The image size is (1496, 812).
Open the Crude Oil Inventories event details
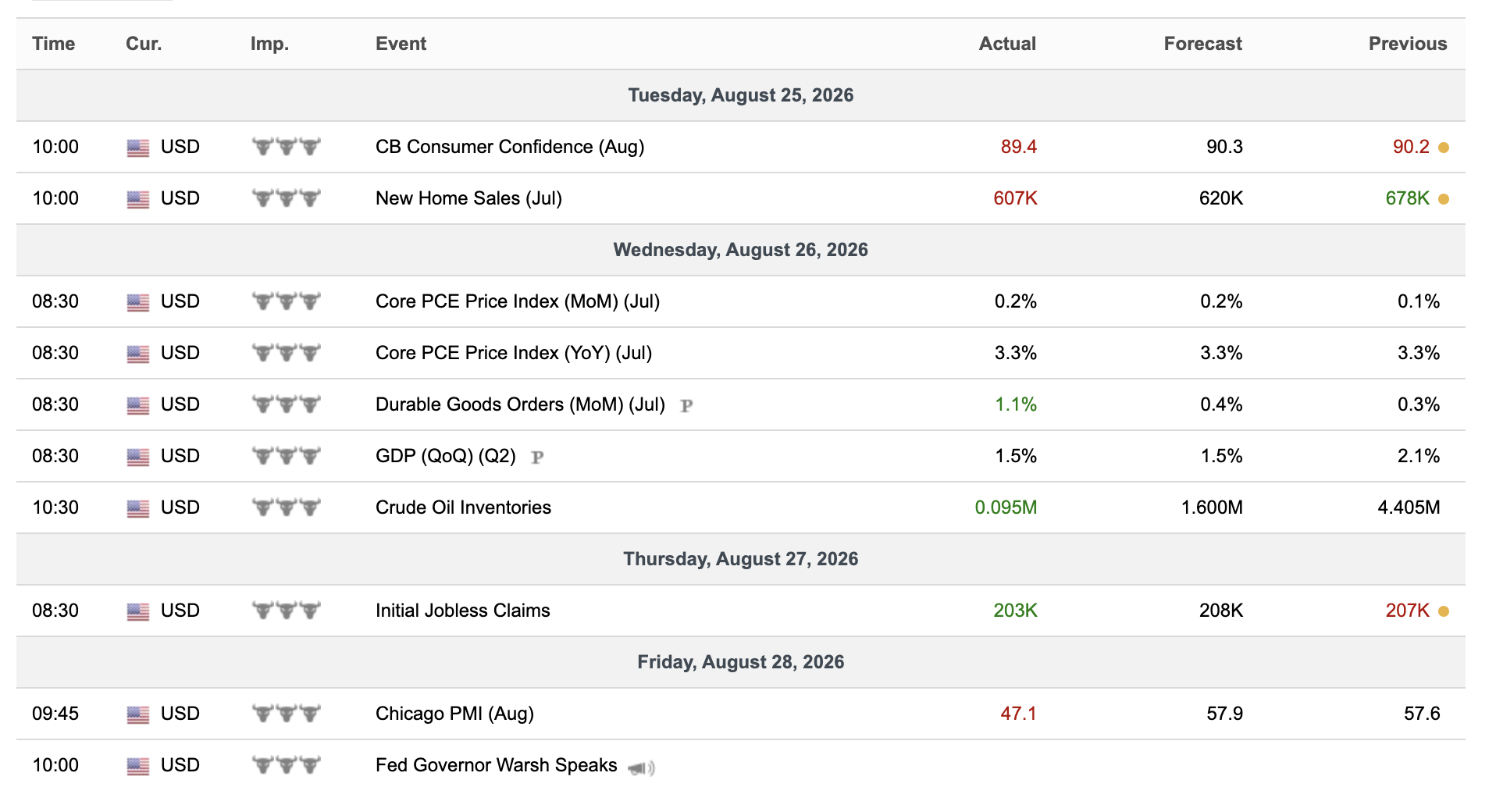[463, 507]
